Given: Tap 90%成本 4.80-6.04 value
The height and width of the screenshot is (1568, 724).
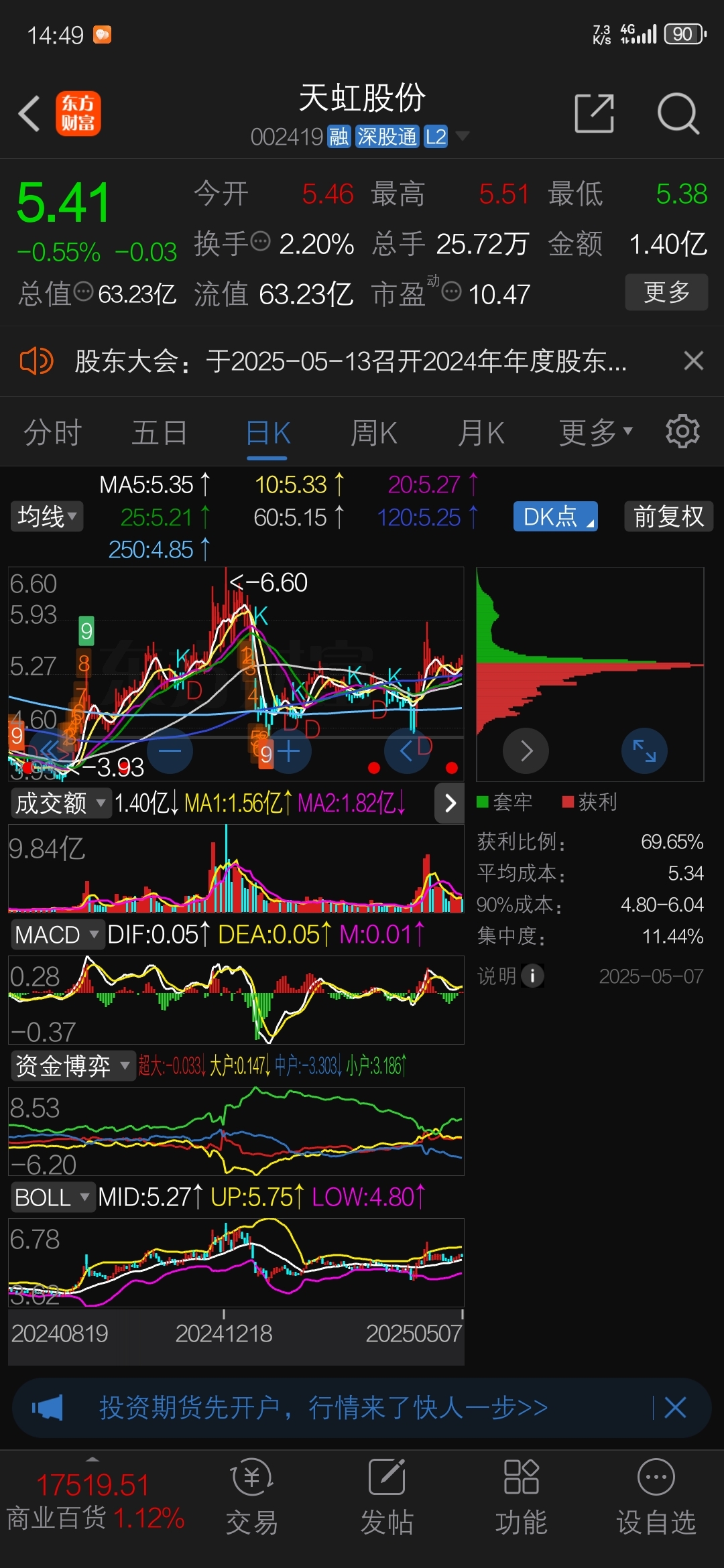Looking at the screenshot, I should point(662,905).
